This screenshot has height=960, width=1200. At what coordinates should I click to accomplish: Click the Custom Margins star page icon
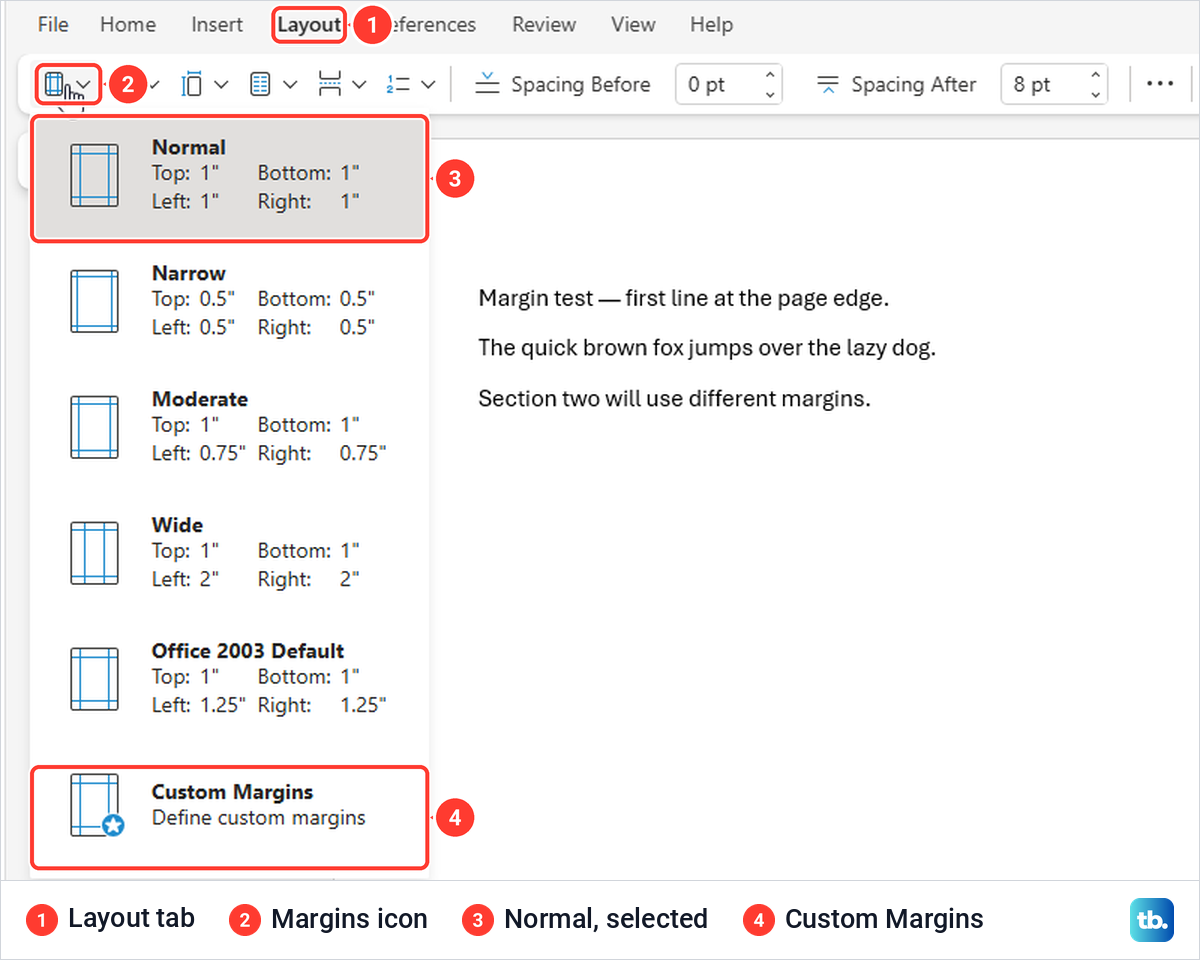[97, 806]
